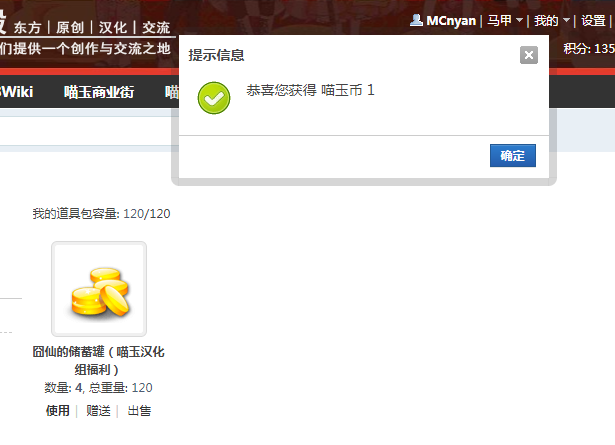Click the green checkmark success icon

214,98
